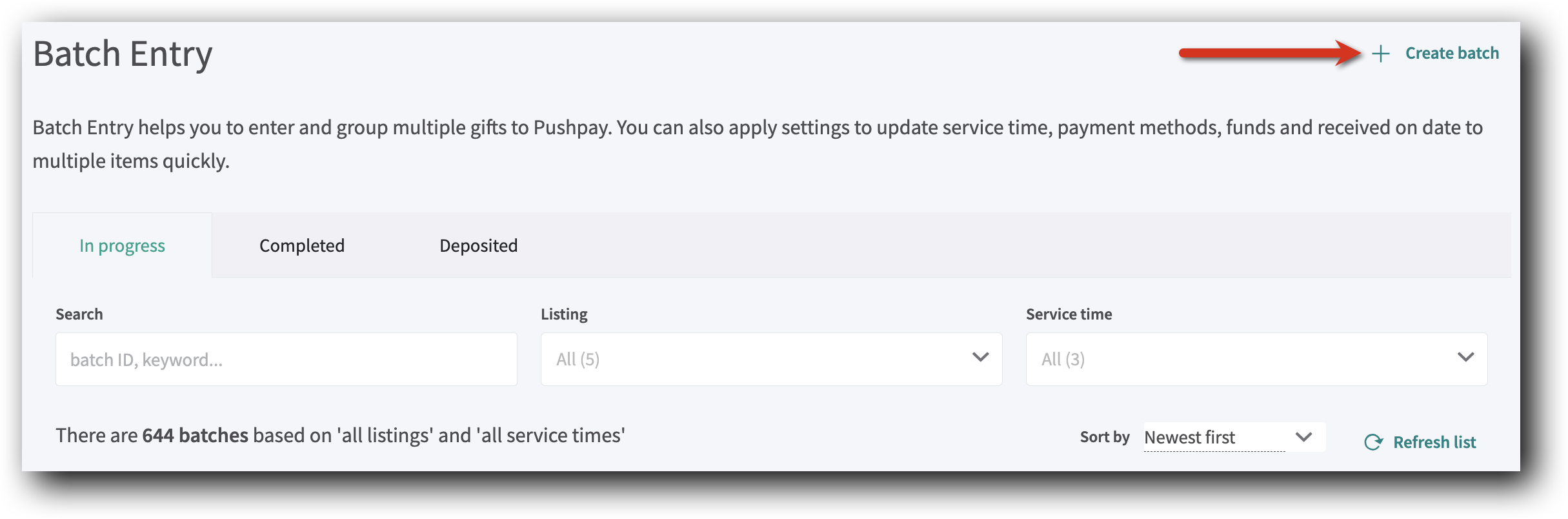Select the In progress tab
The height and width of the screenshot is (519, 1568).
(x=121, y=245)
